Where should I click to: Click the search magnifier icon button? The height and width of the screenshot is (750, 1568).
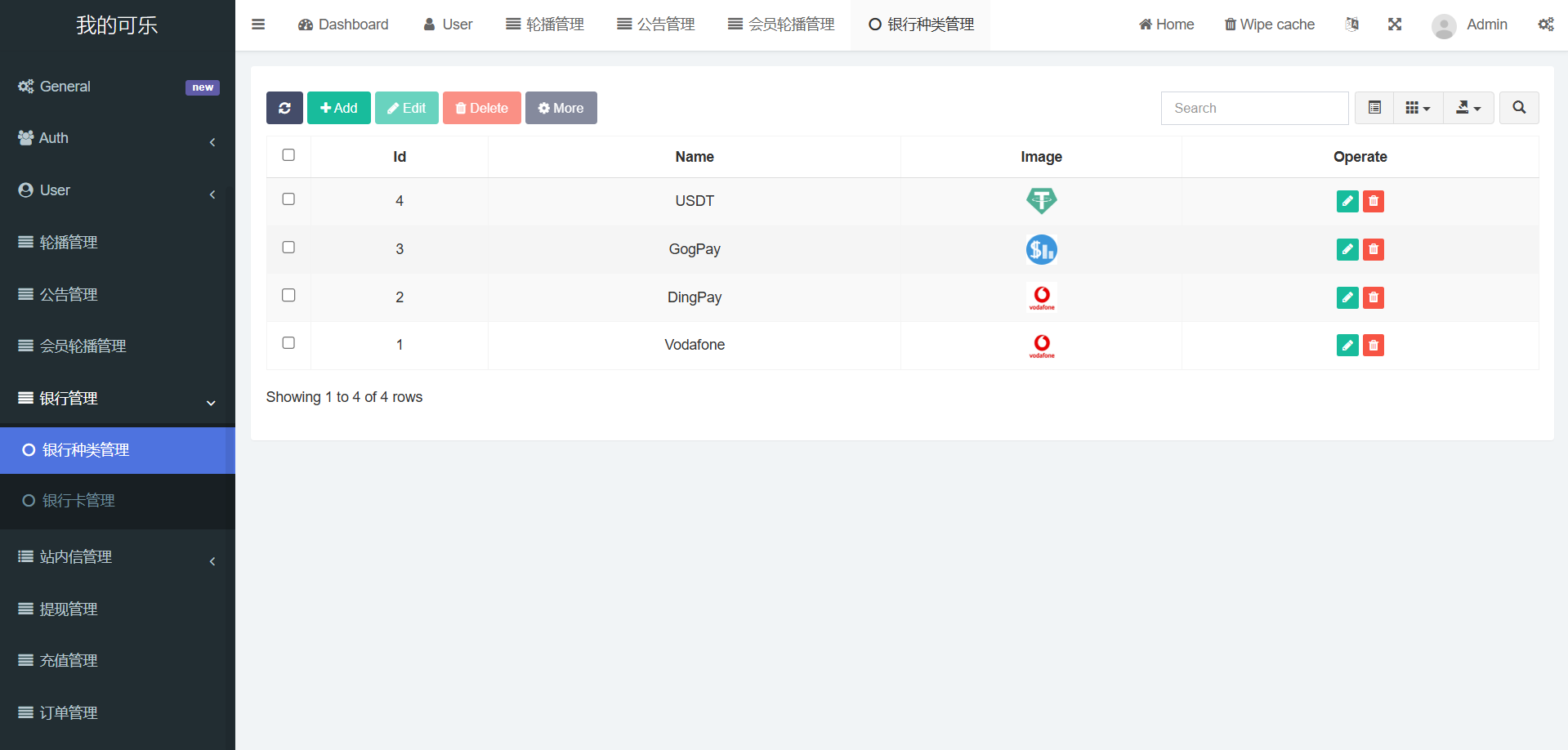point(1519,108)
